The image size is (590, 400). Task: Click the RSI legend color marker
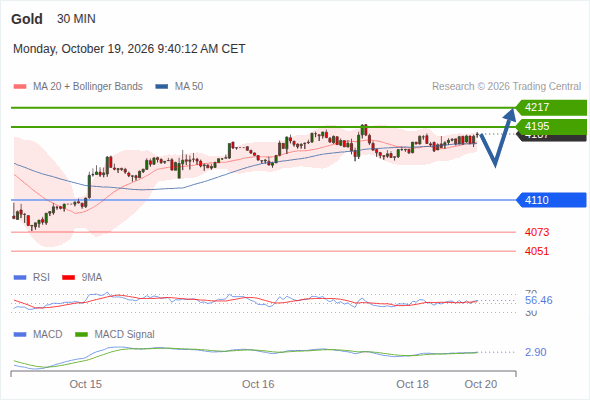coord(20,278)
